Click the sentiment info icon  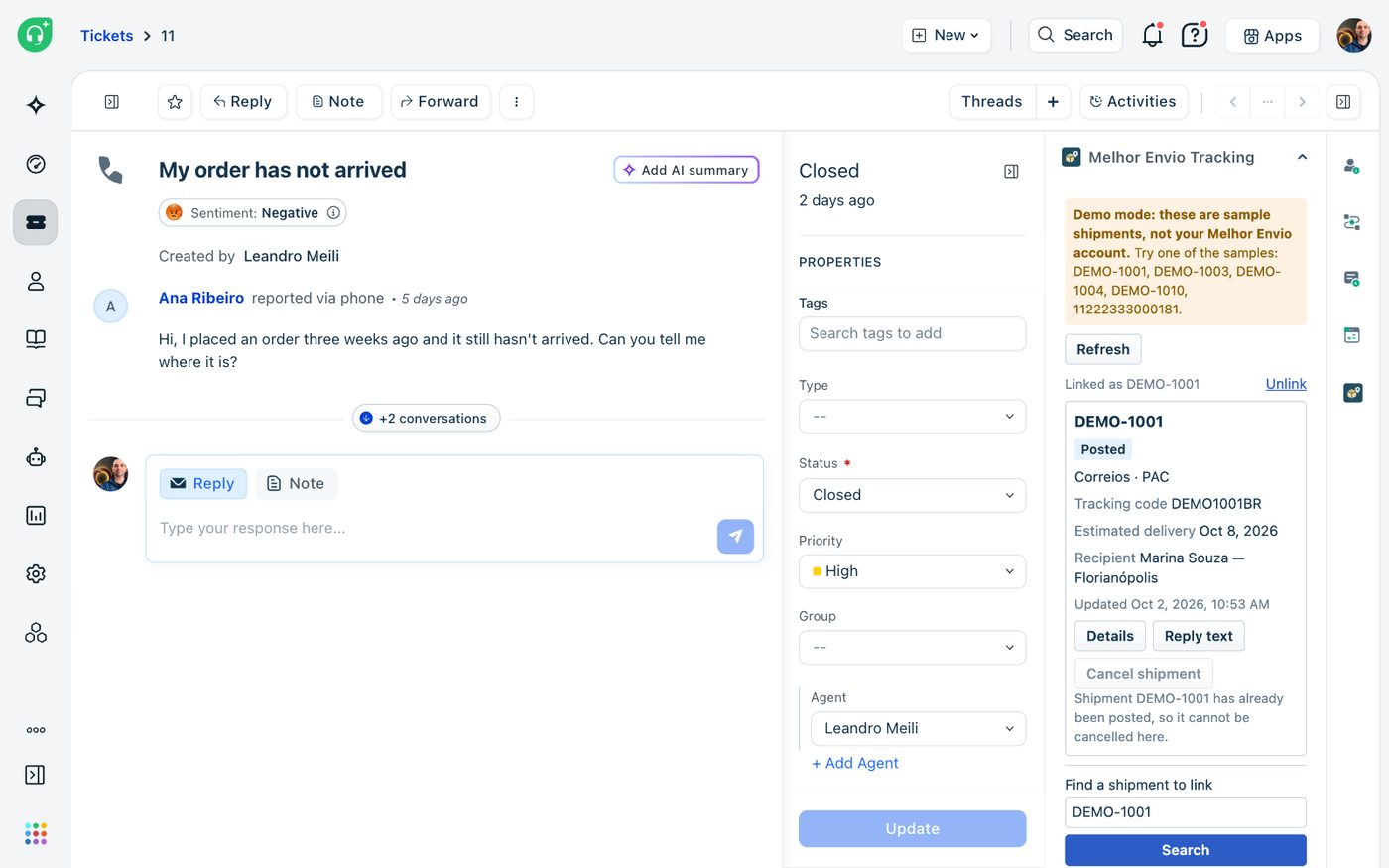coord(334,213)
